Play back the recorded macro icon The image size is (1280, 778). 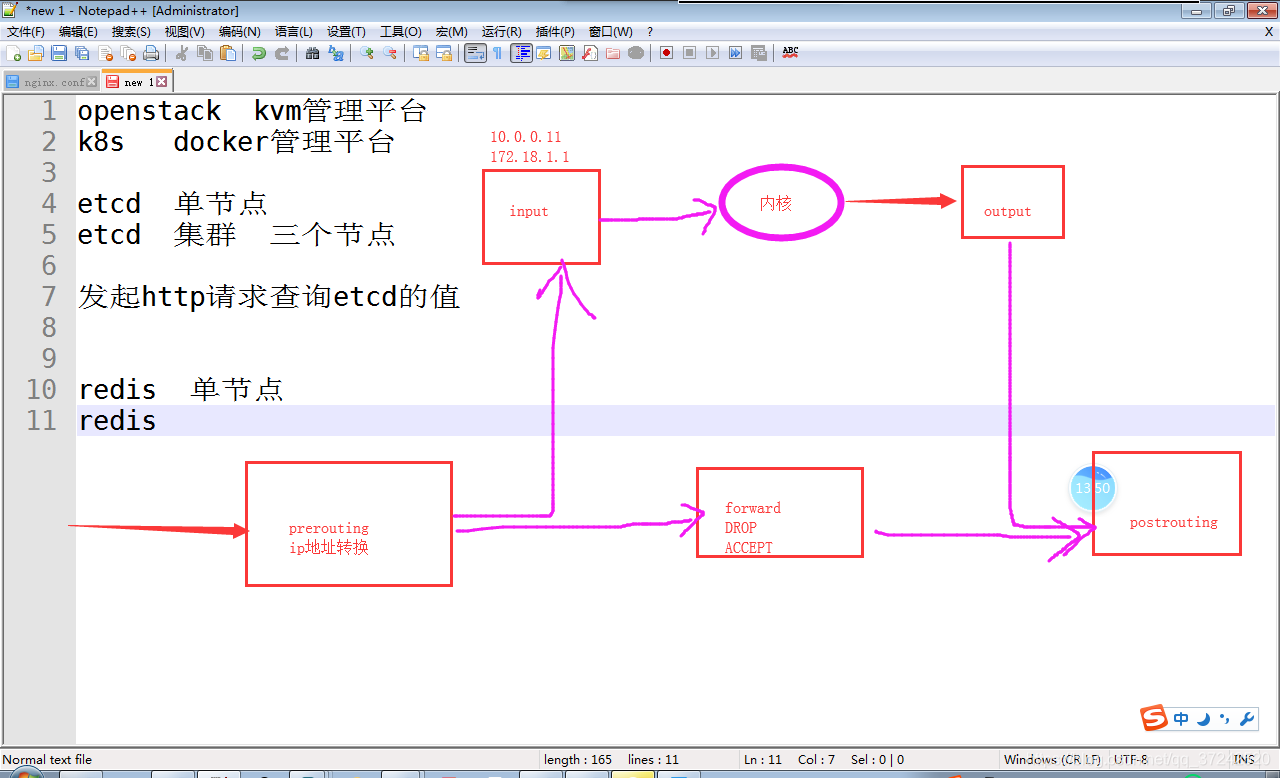point(712,53)
